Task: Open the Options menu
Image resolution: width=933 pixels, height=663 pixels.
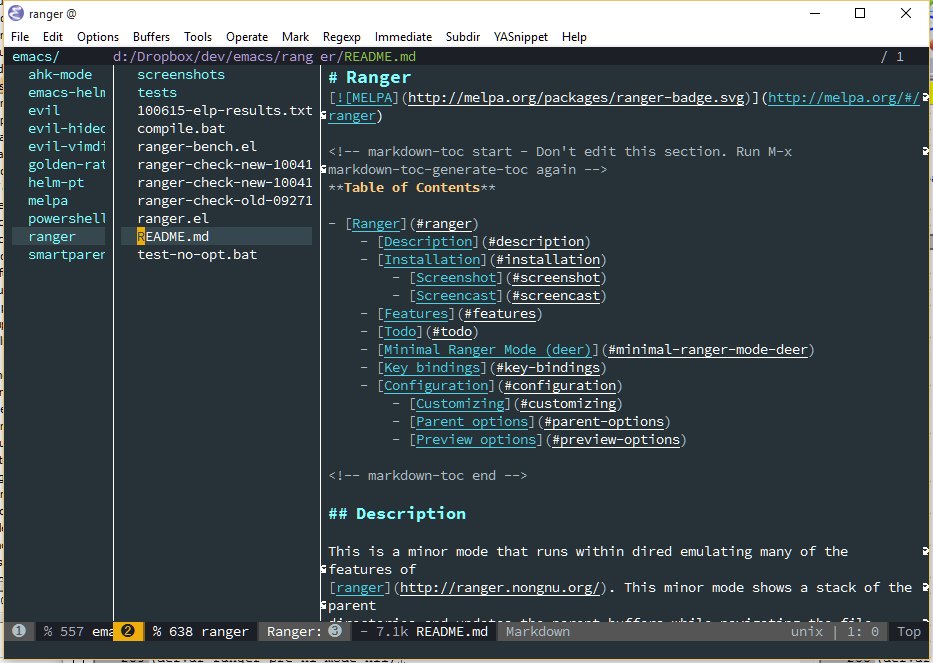Action: (98, 37)
